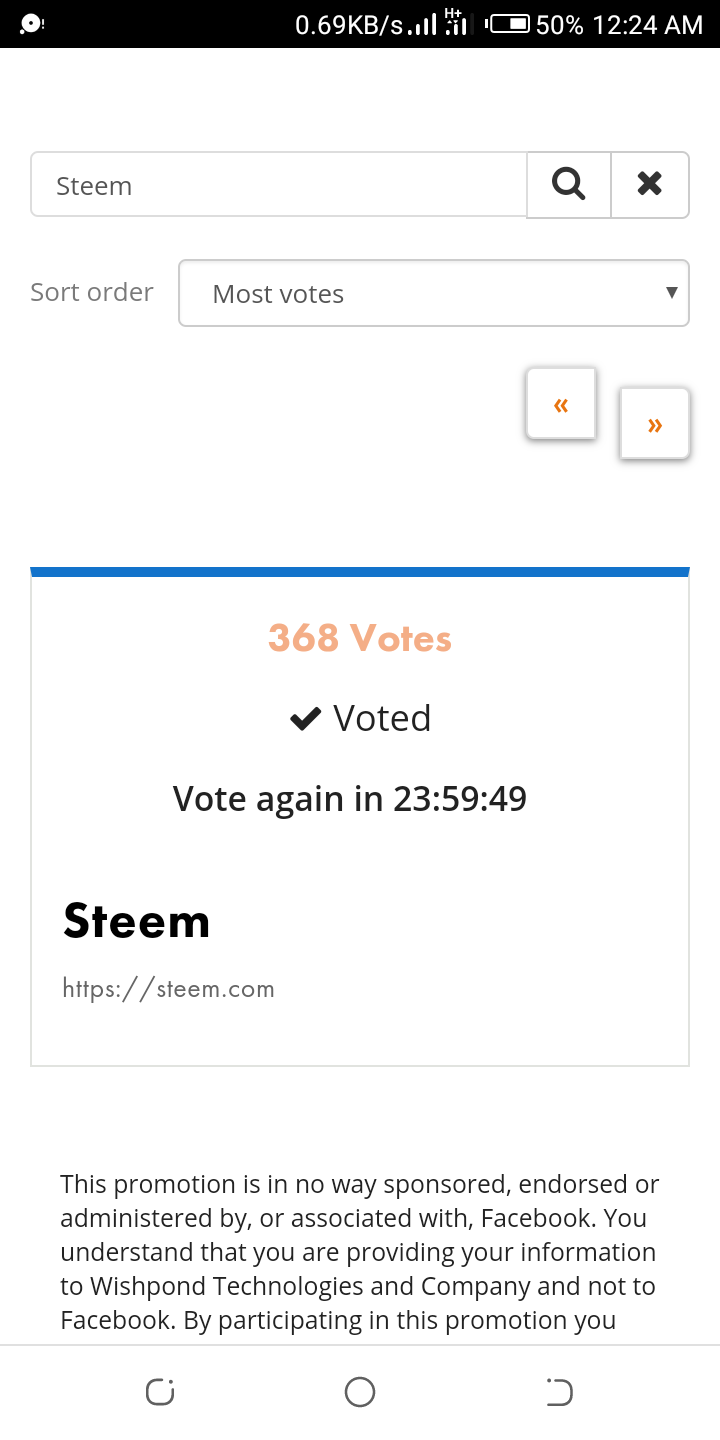
Task: Open the Sort order dropdown
Action: pos(434,293)
